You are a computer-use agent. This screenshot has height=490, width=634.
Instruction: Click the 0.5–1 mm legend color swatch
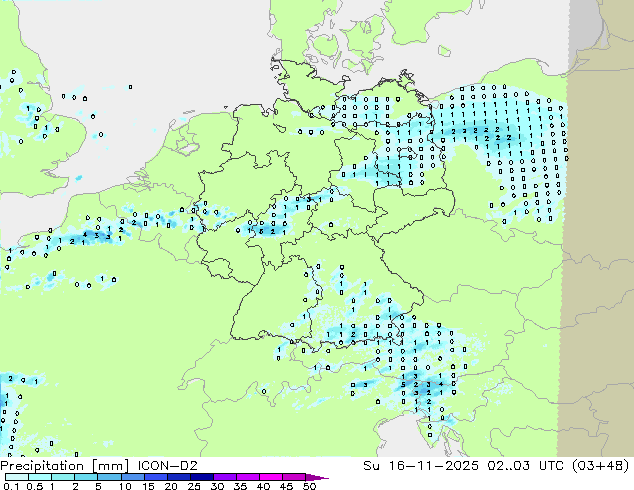[x=40, y=477]
